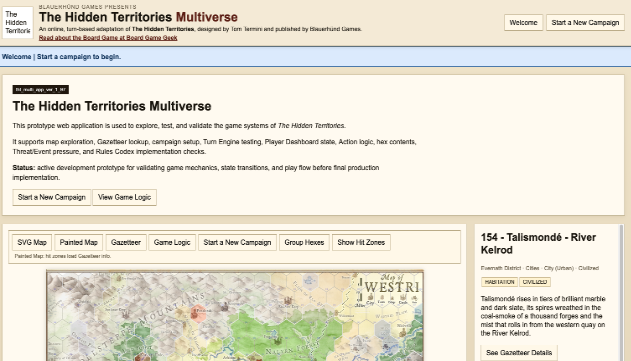Open the Gazetteer tab
This screenshot has width=631, height=361.
click(126, 242)
